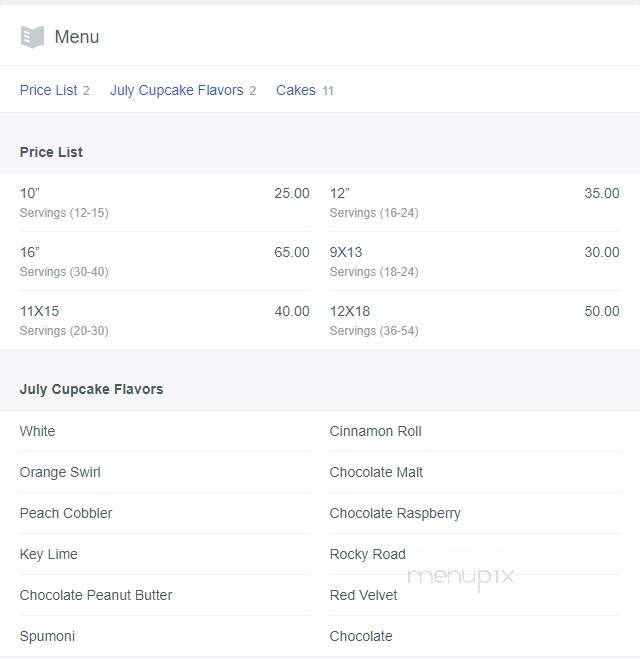The height and width of the screenshot is (659, 640).
Task: Pick the 9X13 sheet cake entry
Action: tap(474, 261)
